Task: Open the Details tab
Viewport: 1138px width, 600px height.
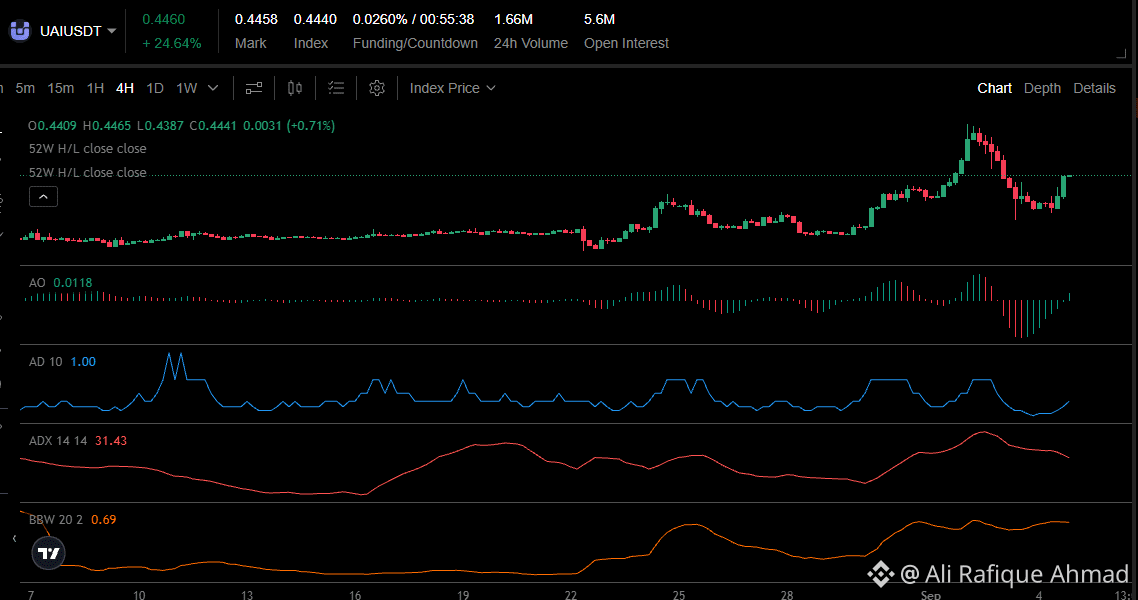Action: (1094, 88)
